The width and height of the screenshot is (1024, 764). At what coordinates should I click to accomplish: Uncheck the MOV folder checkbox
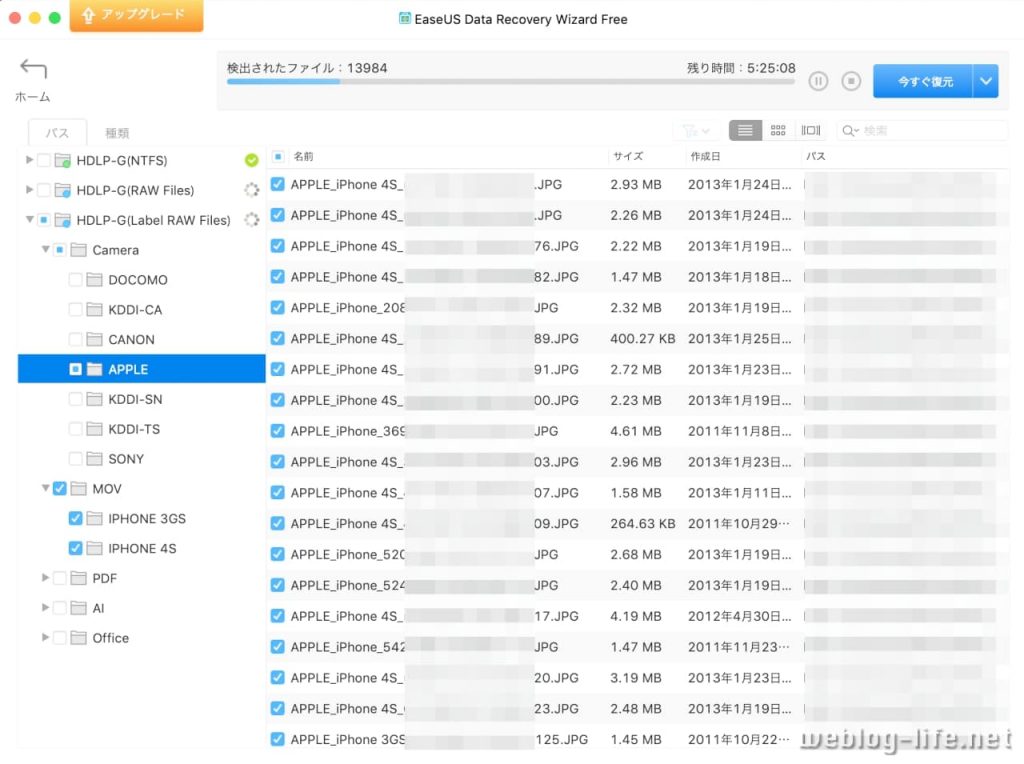pyautogui.click(x=59, y=488)
